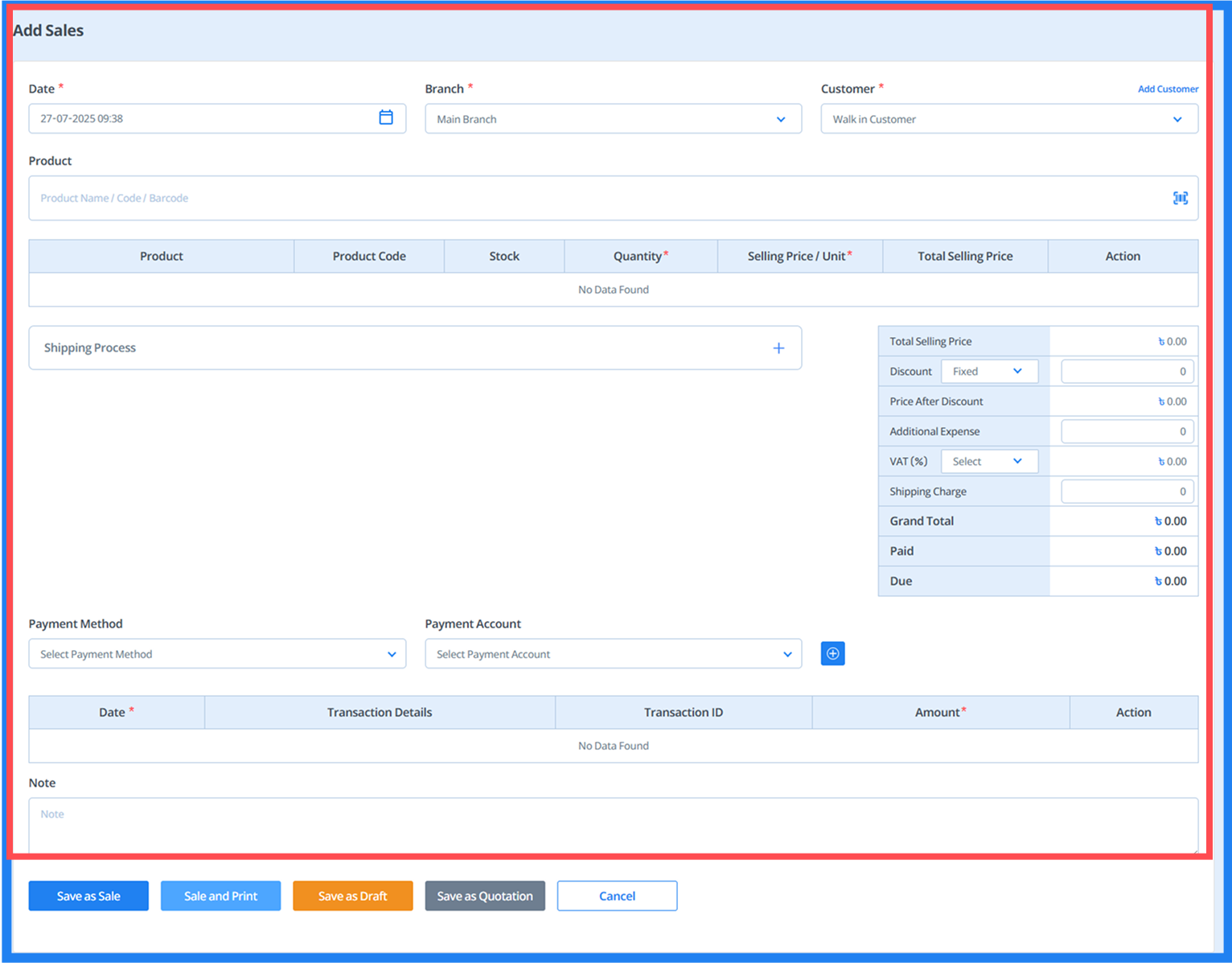Open the date picker calendar icon
This screenshot has height=963, width=1232.
[x=386, y=118]
